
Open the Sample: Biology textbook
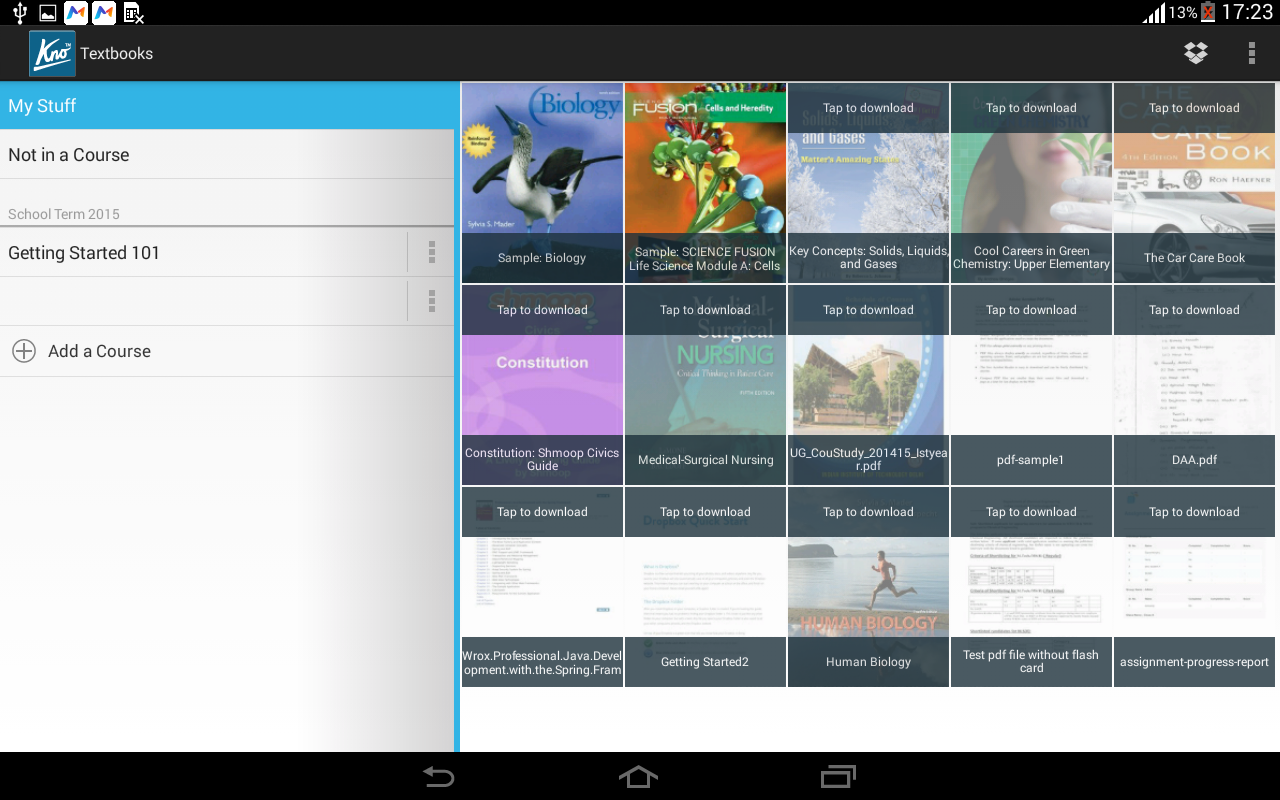(x=542, y=183)
